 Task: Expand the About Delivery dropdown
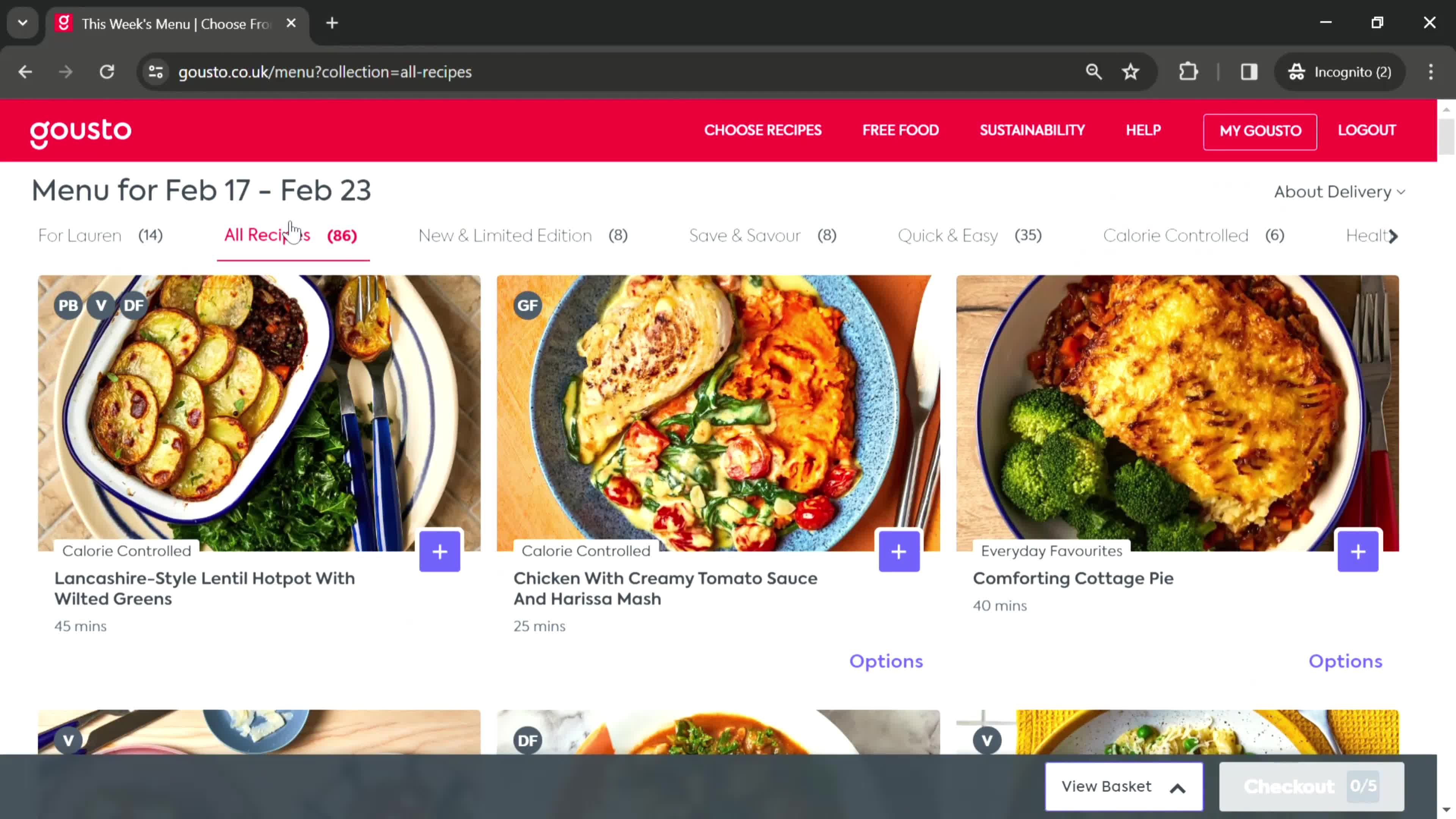(1339, 191)
